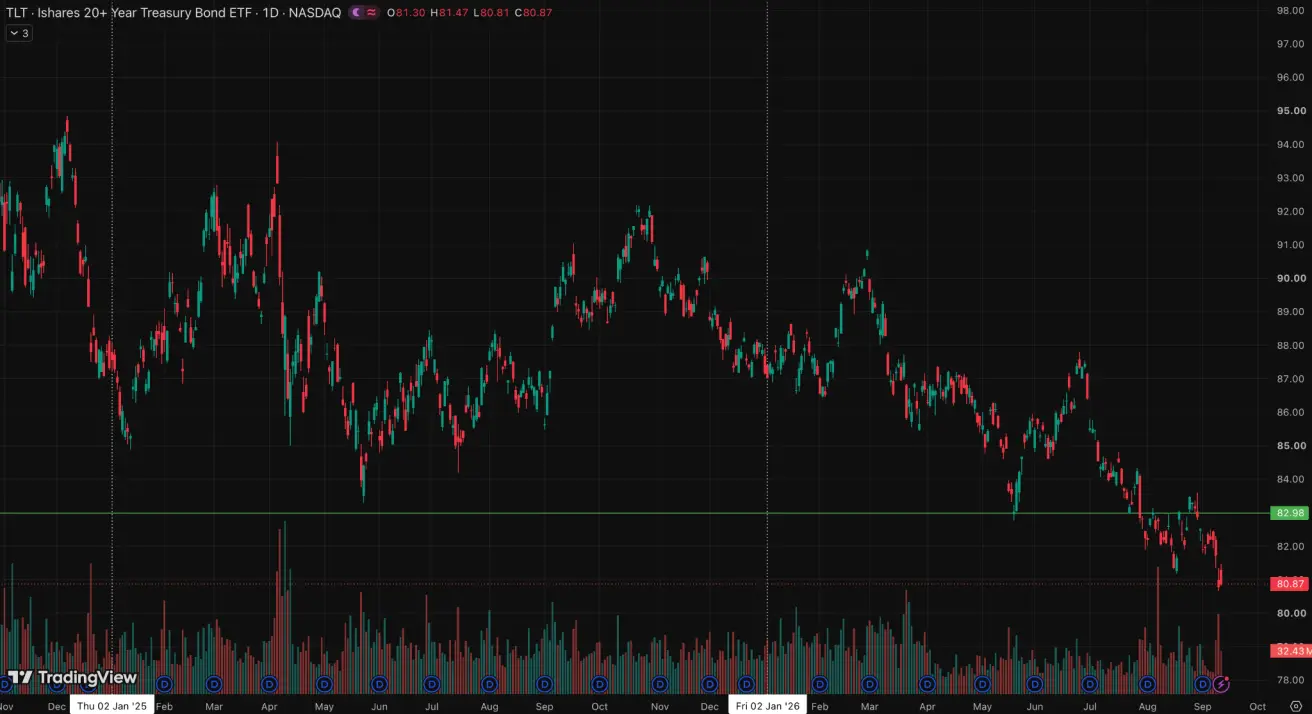
Task: Click the red 80.87 last price label
Action: (x=1290, y=583)
